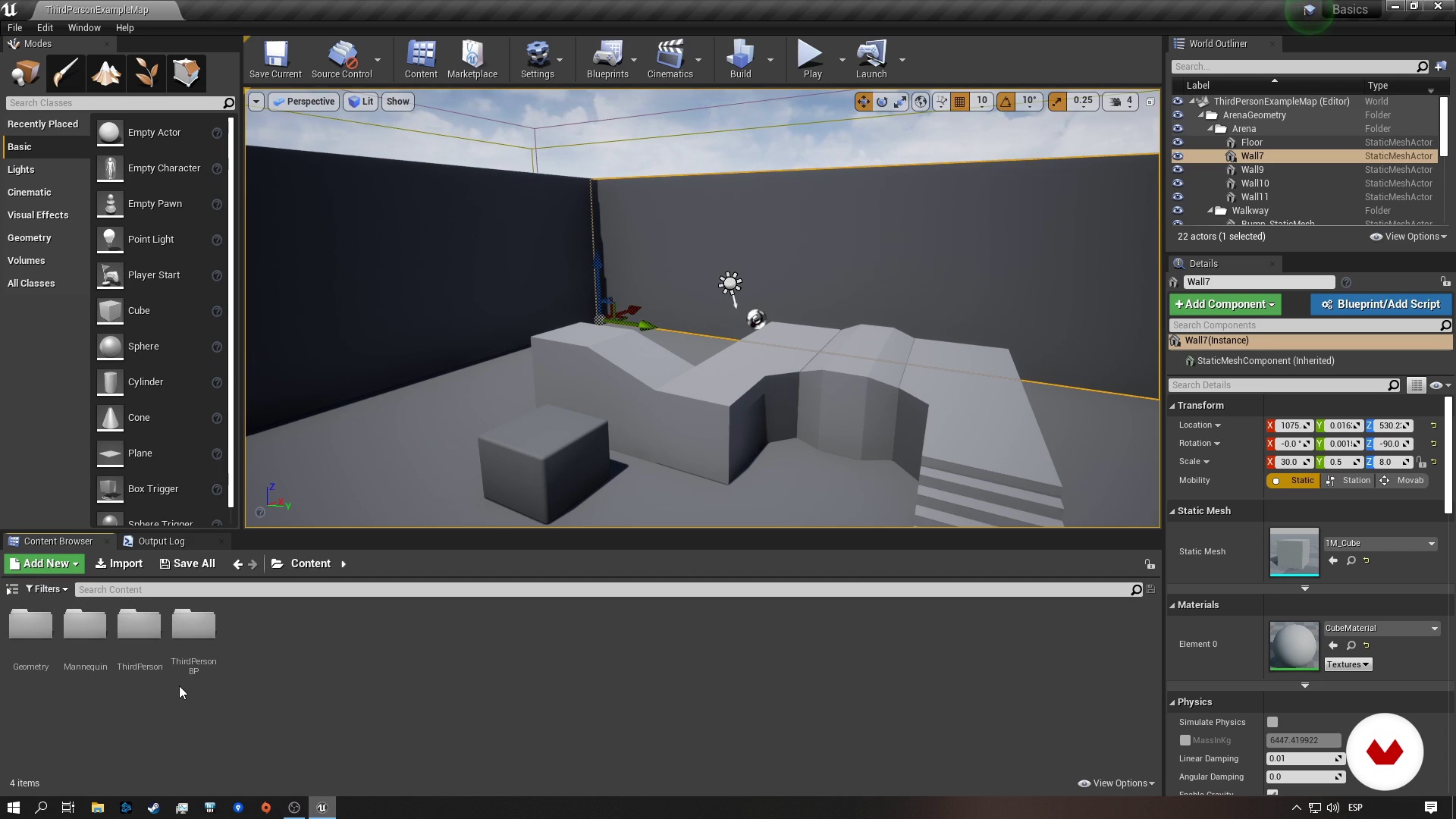Enable Simulate Physics checkbox

[1272, 723]
